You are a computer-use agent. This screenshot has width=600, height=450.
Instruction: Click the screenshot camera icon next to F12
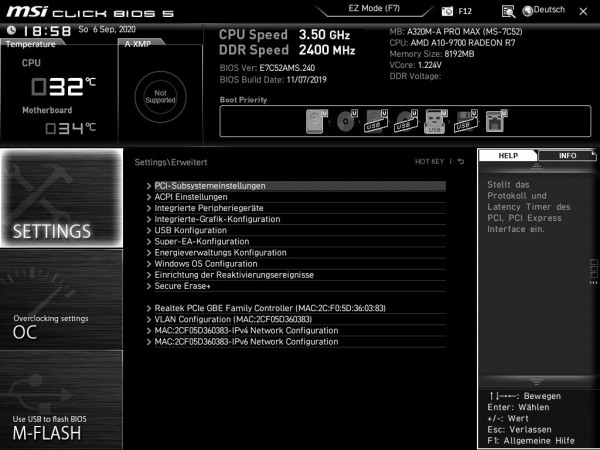pyautogui.click(x=447, y=11)
